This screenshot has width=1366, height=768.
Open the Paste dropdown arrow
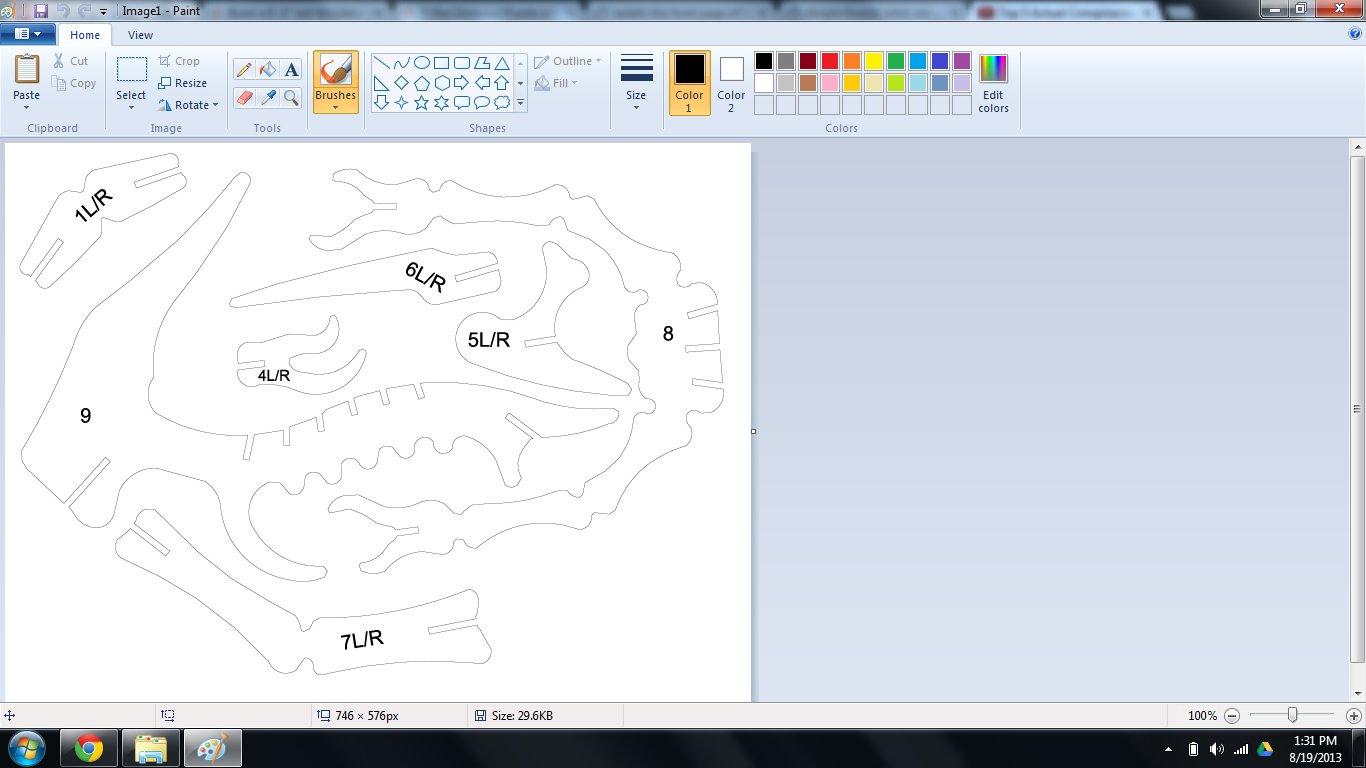27,106
